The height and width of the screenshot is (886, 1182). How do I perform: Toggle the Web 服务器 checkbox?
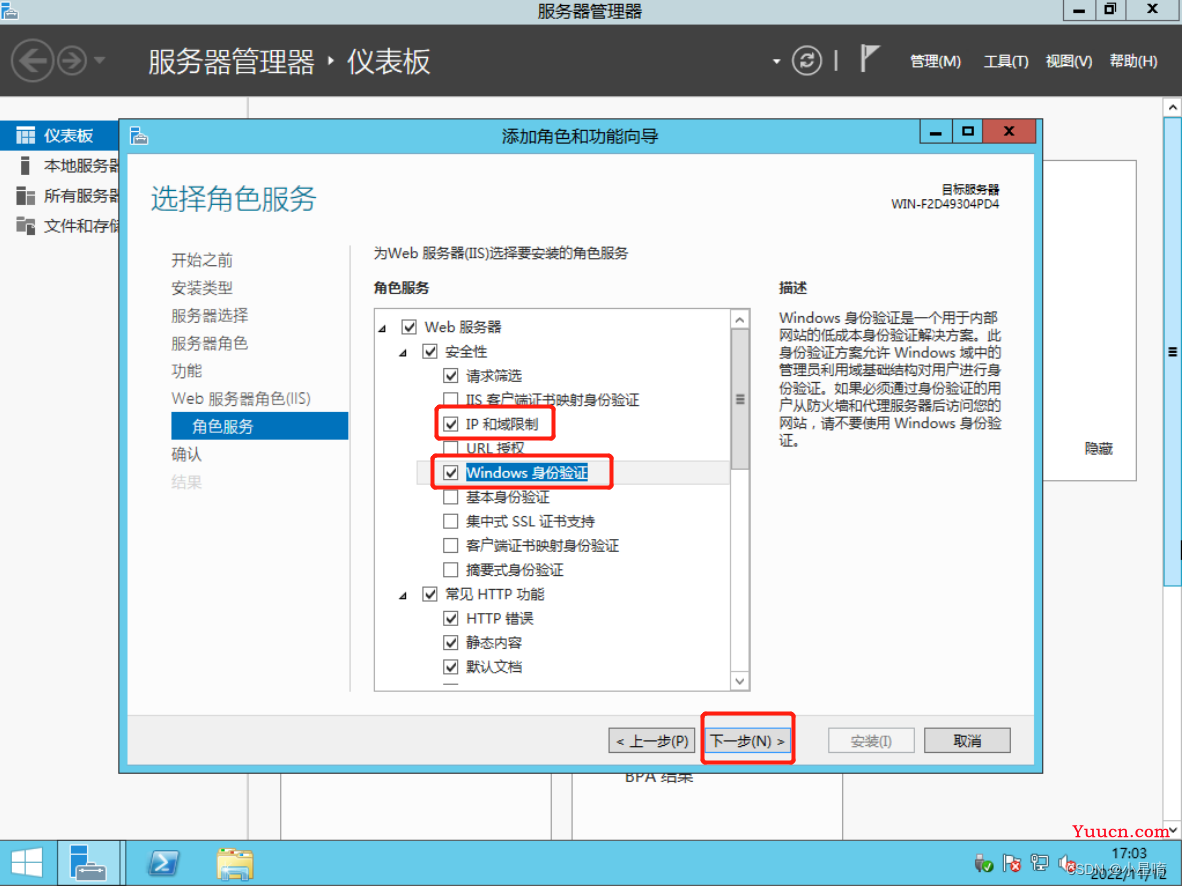(x=409, y=327)
